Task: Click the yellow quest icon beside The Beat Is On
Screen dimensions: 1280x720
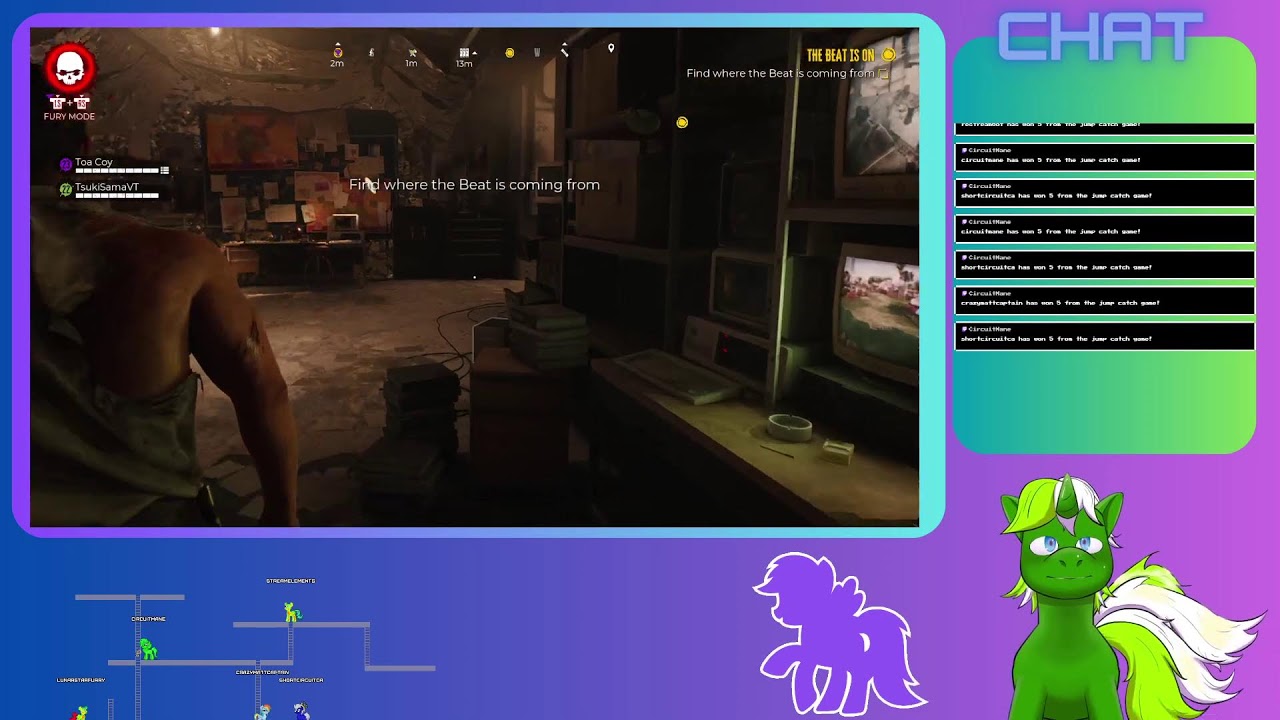Action: tap(888, 55)
